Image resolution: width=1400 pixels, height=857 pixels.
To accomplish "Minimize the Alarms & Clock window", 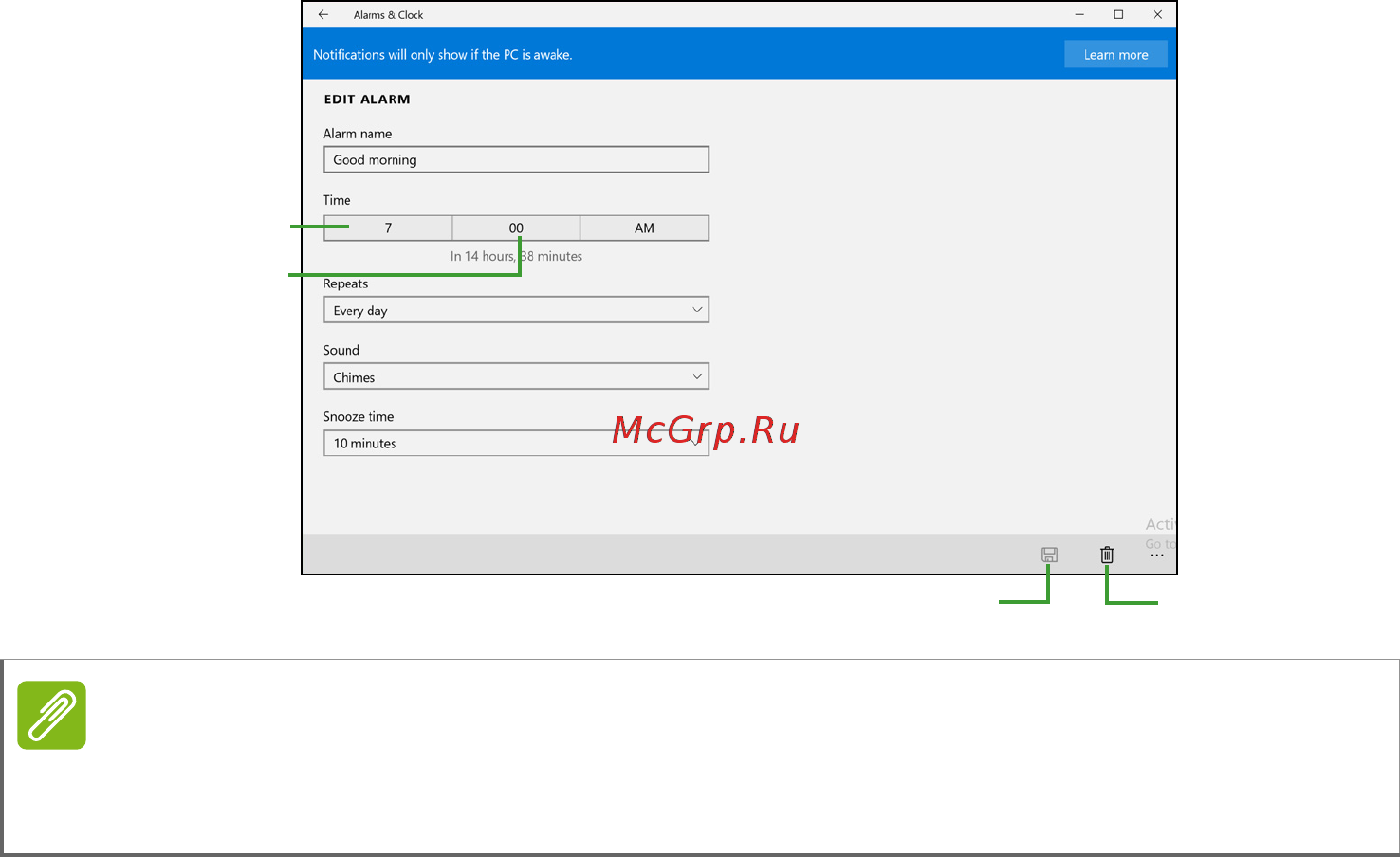I will pyautogui.click(x=1079, y=15).
